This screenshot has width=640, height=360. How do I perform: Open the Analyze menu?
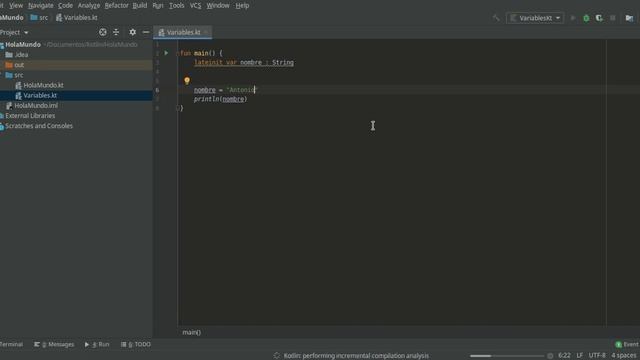(89, 5)
